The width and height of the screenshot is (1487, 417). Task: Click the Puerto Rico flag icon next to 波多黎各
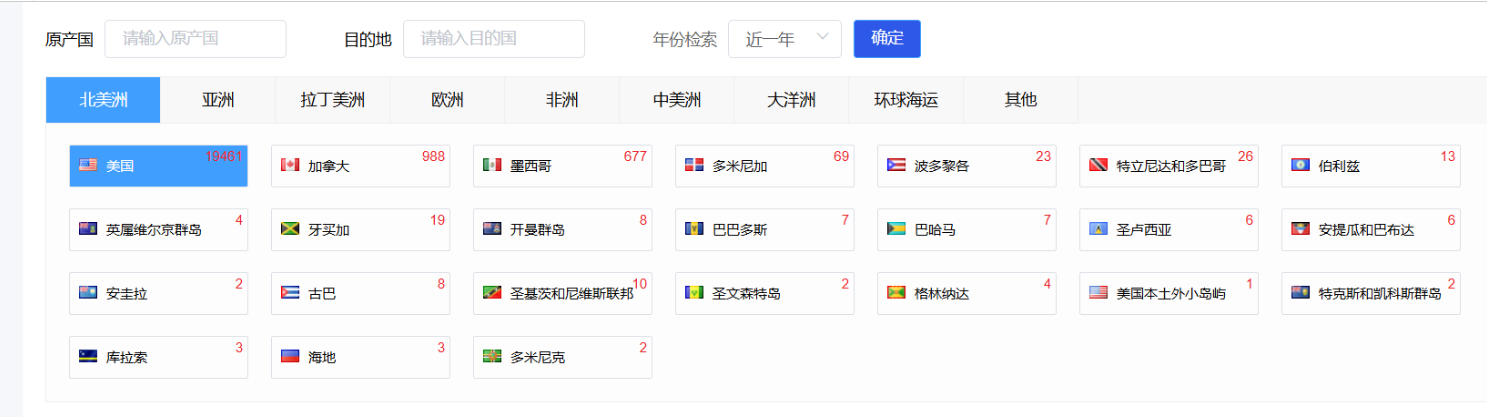896,166
